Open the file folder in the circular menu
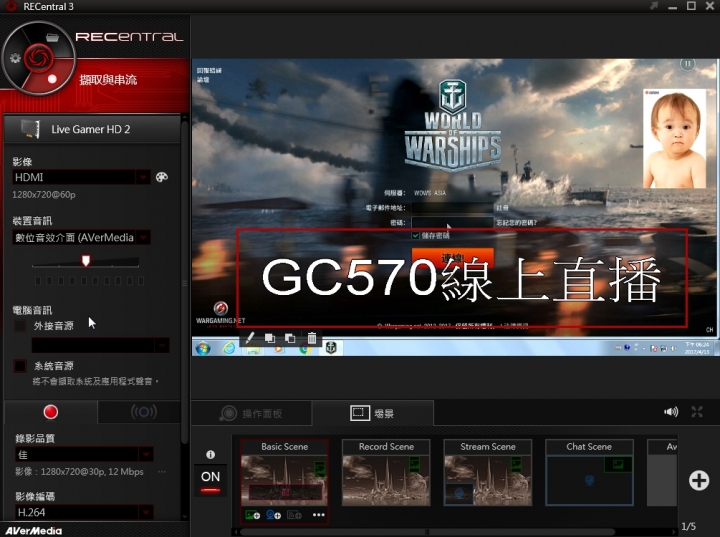 point(52,37)
